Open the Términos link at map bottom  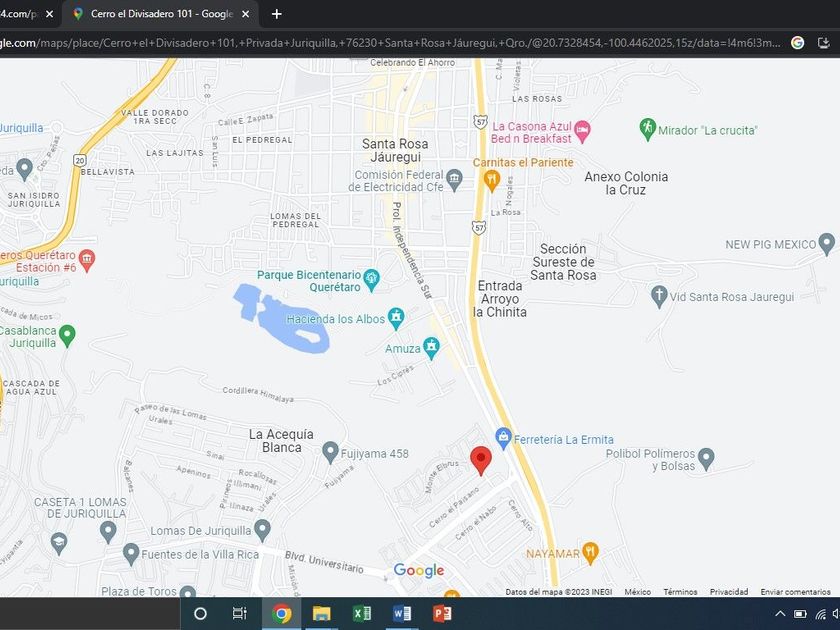(680, 592)
